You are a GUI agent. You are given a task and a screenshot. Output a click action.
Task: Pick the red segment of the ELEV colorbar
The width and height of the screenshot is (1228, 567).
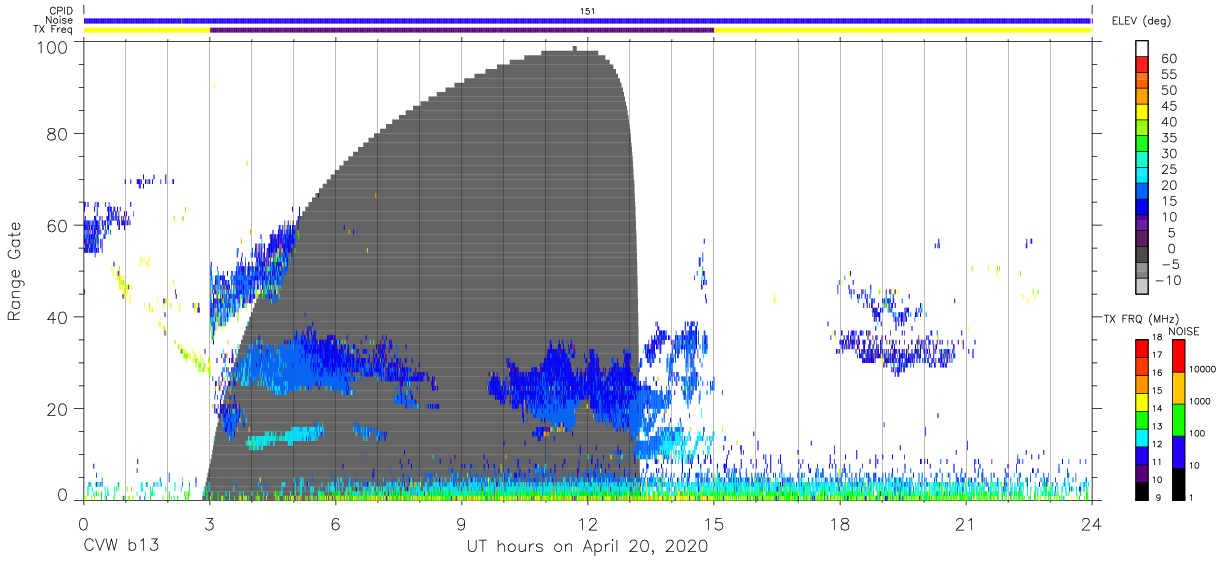coord(1142,64)
